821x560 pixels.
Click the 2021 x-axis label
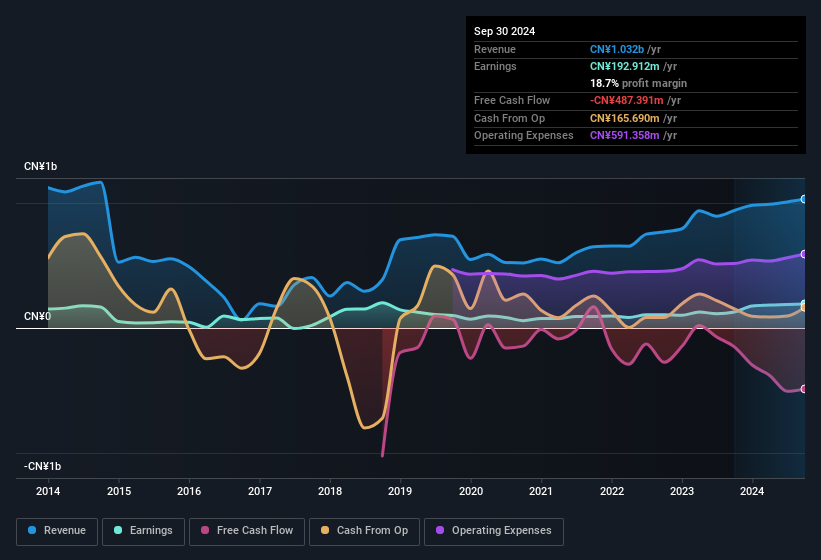pos(541,491)
